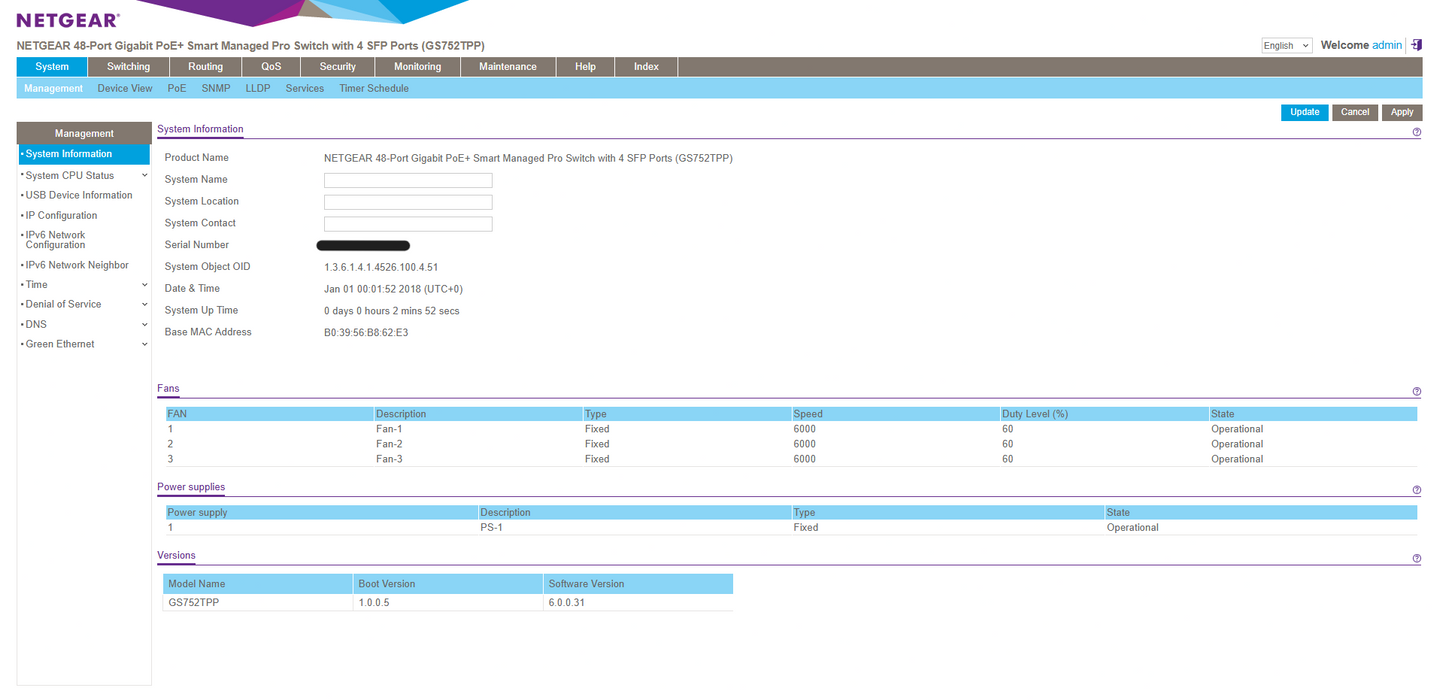Open the Index main tab
Screen dimensions: 1440x700
coord(647,67)
